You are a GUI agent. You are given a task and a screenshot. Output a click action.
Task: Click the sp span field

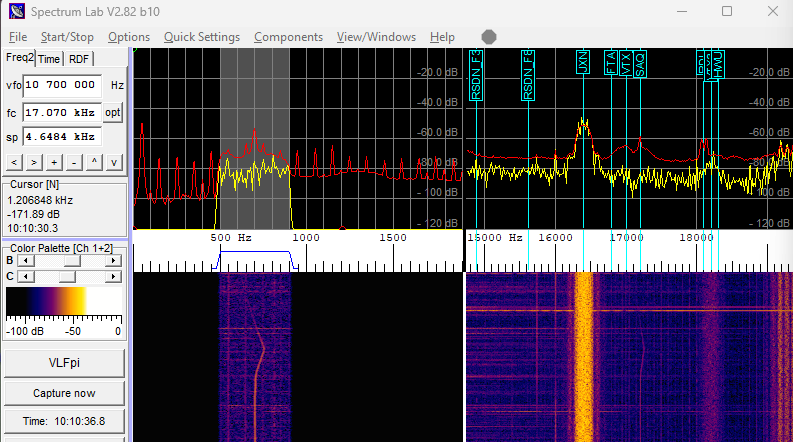click(x=62, y=137)
